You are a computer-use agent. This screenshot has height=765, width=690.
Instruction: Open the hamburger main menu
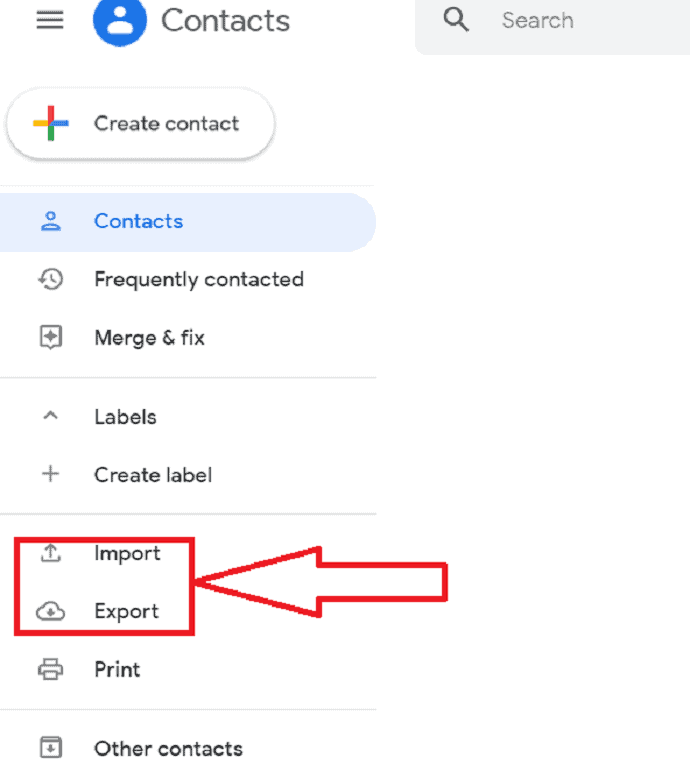pyautogui.click(x=50, y=20)
